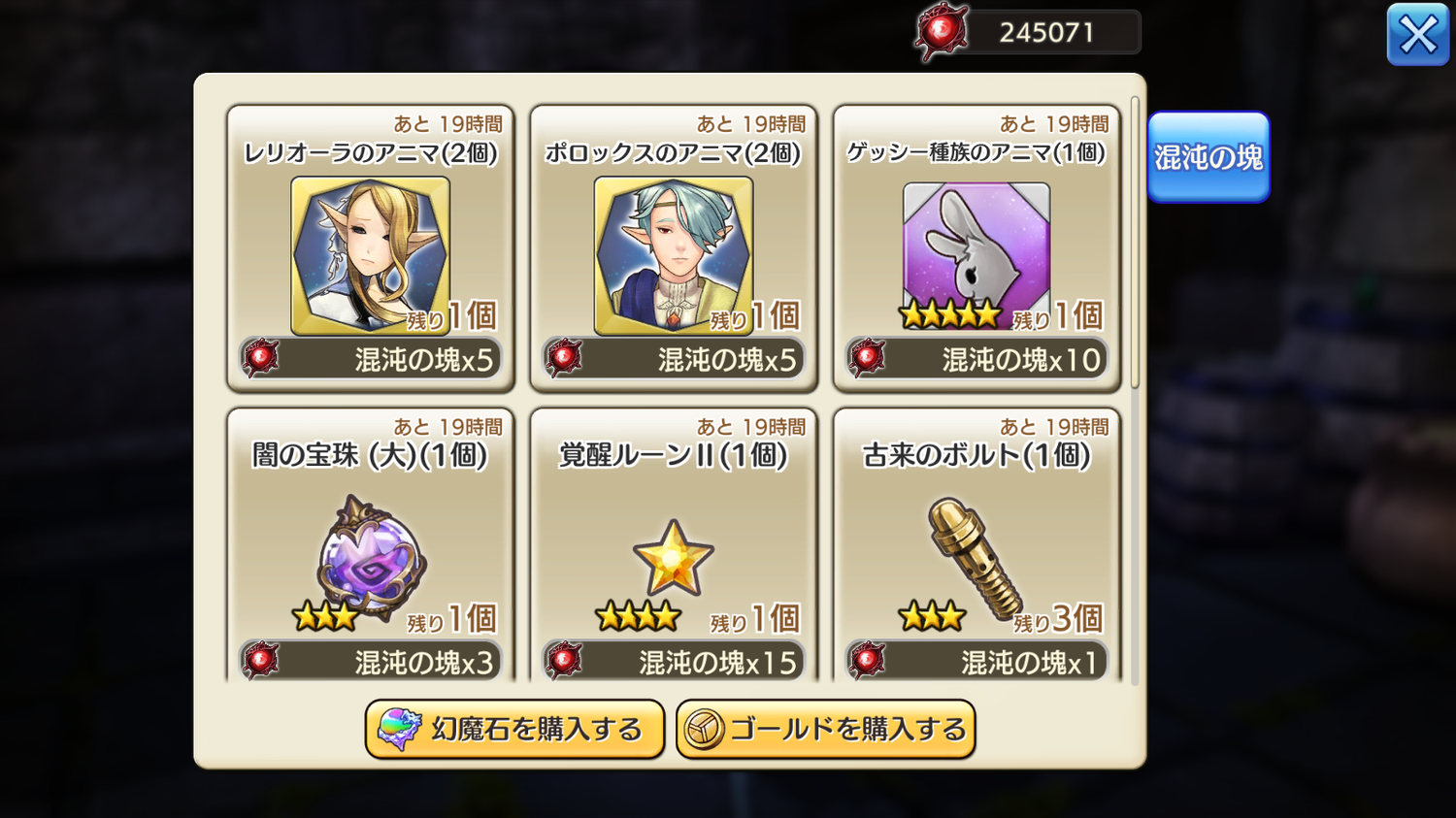The height and width of the screenshot is (818, 1456).
Task: Buy ポロックスのアニマ for 混沌の塊x5
Action: click(674, 359)
